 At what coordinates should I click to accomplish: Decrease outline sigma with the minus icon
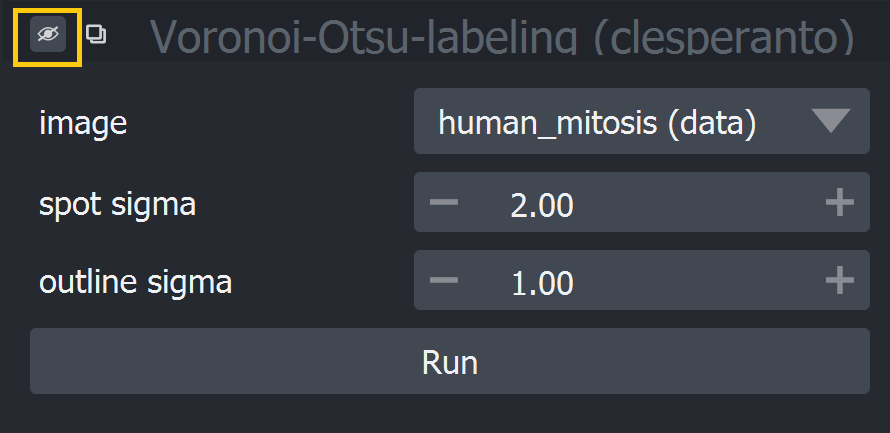point(443,280)
